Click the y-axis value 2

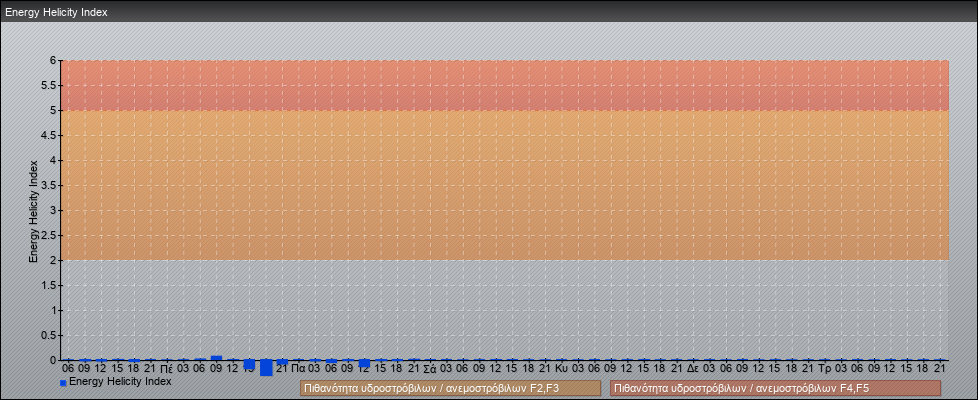53,260
